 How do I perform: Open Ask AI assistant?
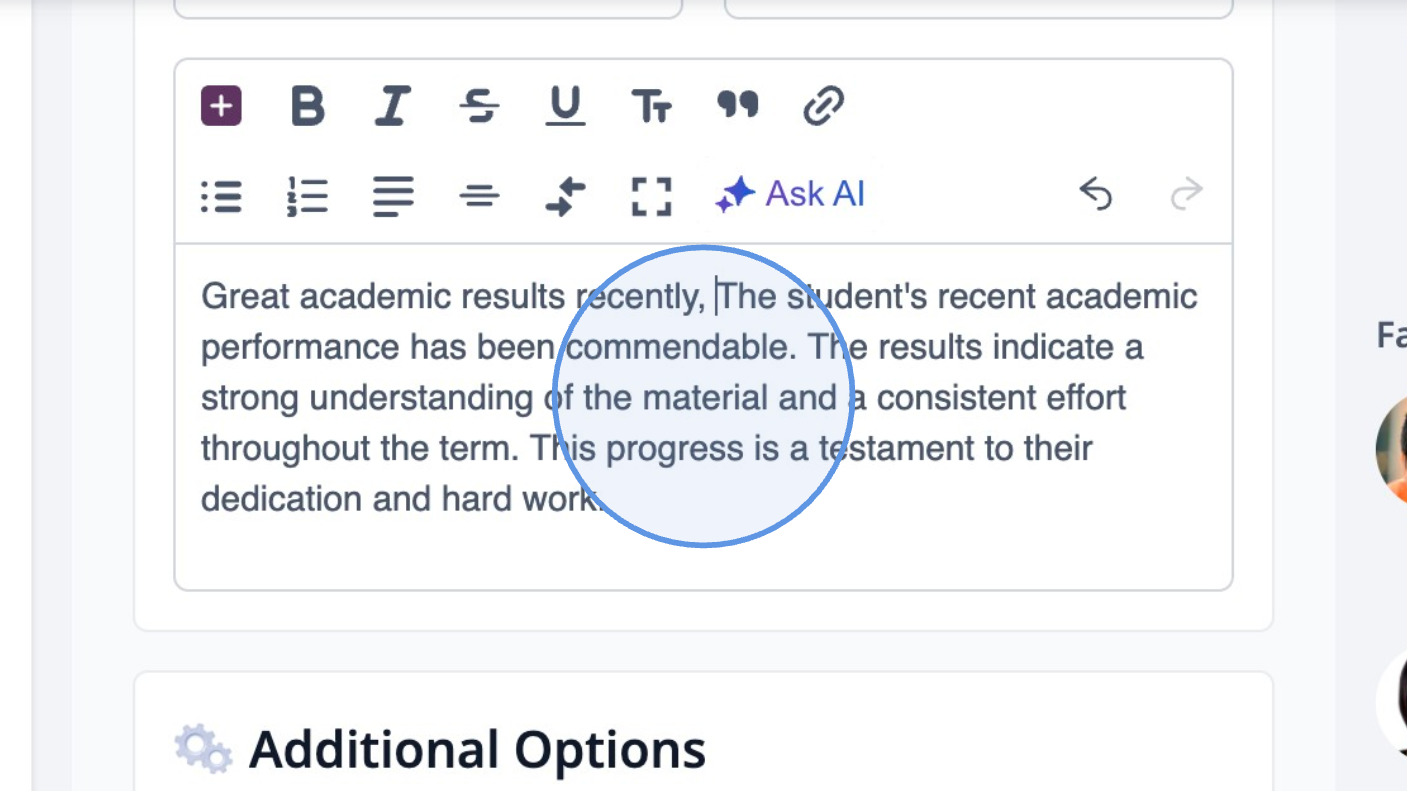pyautogui.click(x=790, y=194)
